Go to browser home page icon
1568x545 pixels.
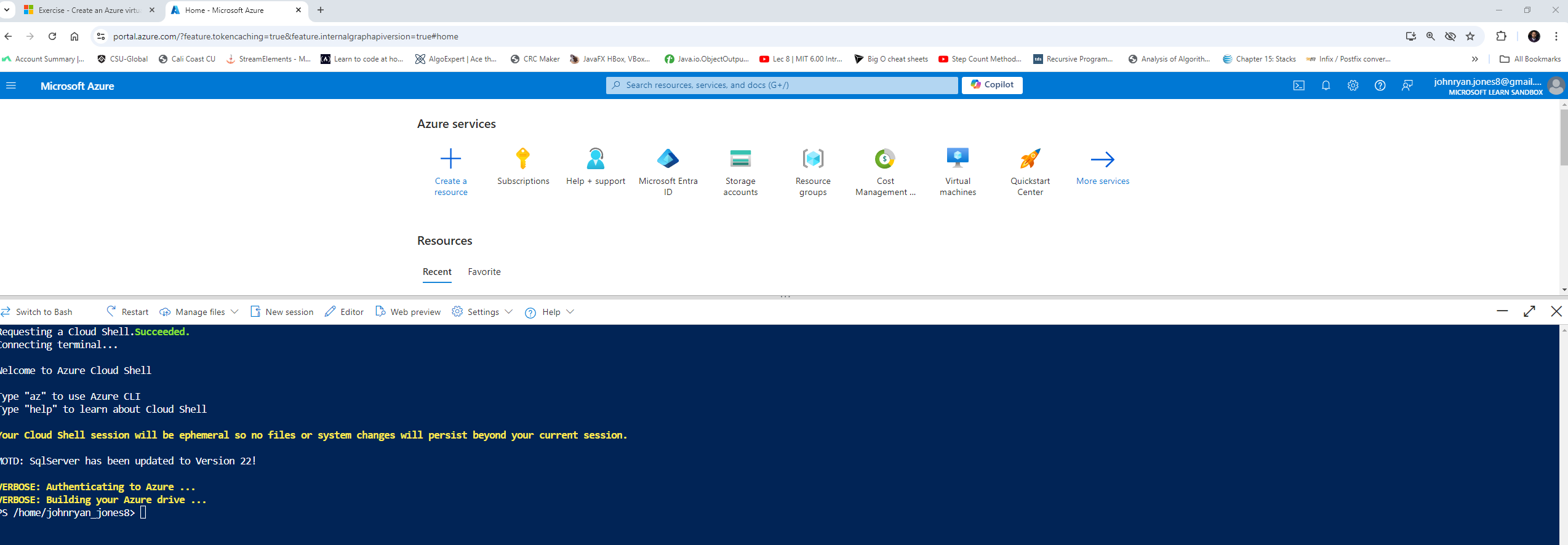[x=74, y=36]
